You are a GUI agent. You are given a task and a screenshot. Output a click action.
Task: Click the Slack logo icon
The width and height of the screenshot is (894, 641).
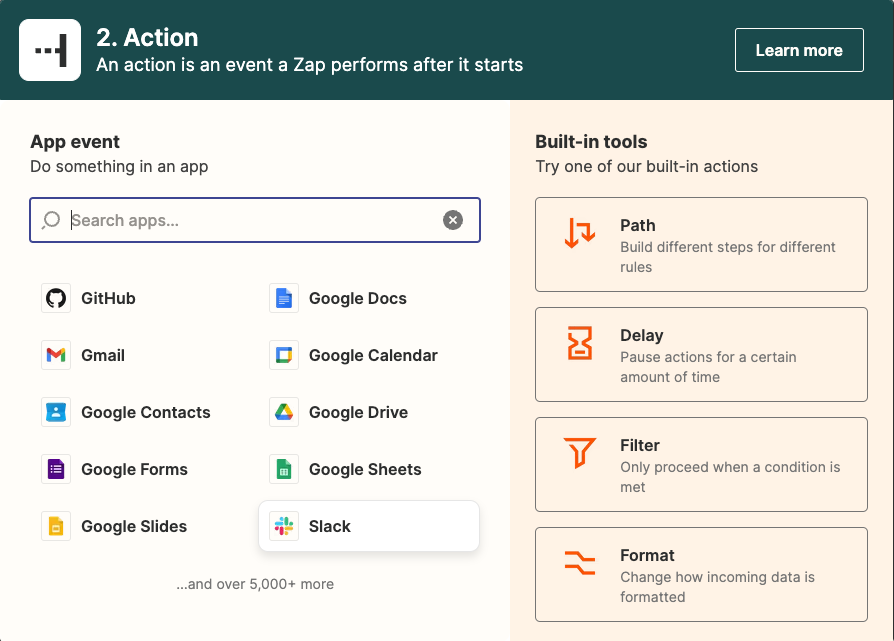[x=284, y=526]
